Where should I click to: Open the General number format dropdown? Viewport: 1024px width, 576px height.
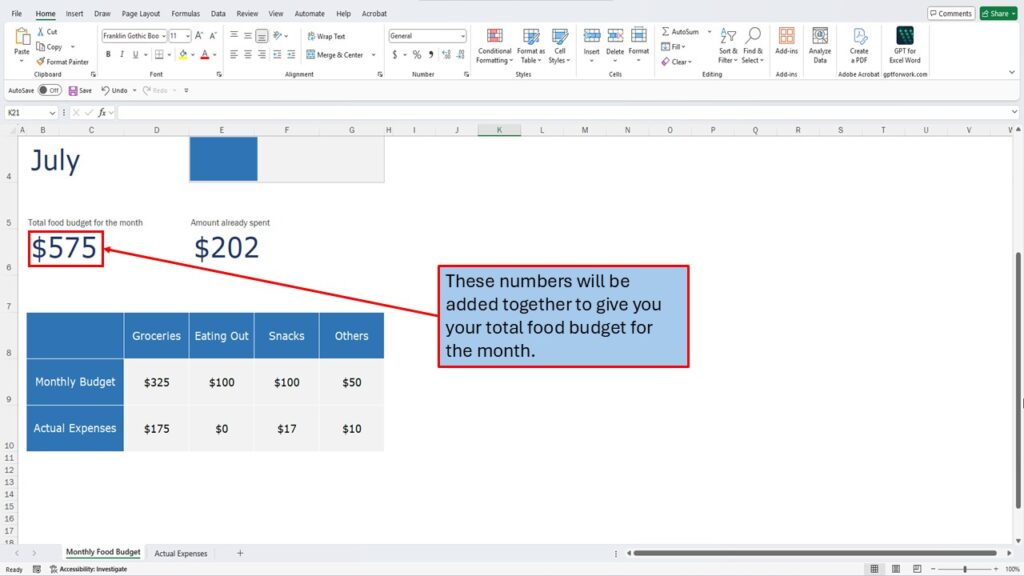pyautogui.click(x=462, y=36)
